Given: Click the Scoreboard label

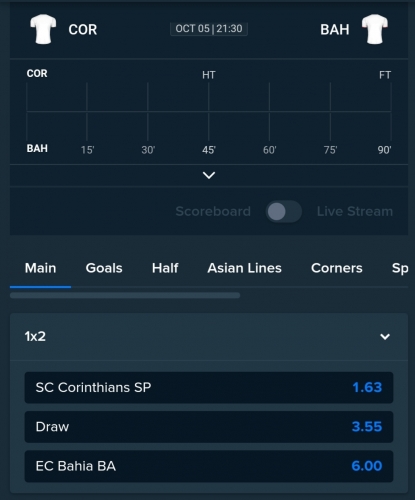Looking at the screenshot, I should click(213, 211).
